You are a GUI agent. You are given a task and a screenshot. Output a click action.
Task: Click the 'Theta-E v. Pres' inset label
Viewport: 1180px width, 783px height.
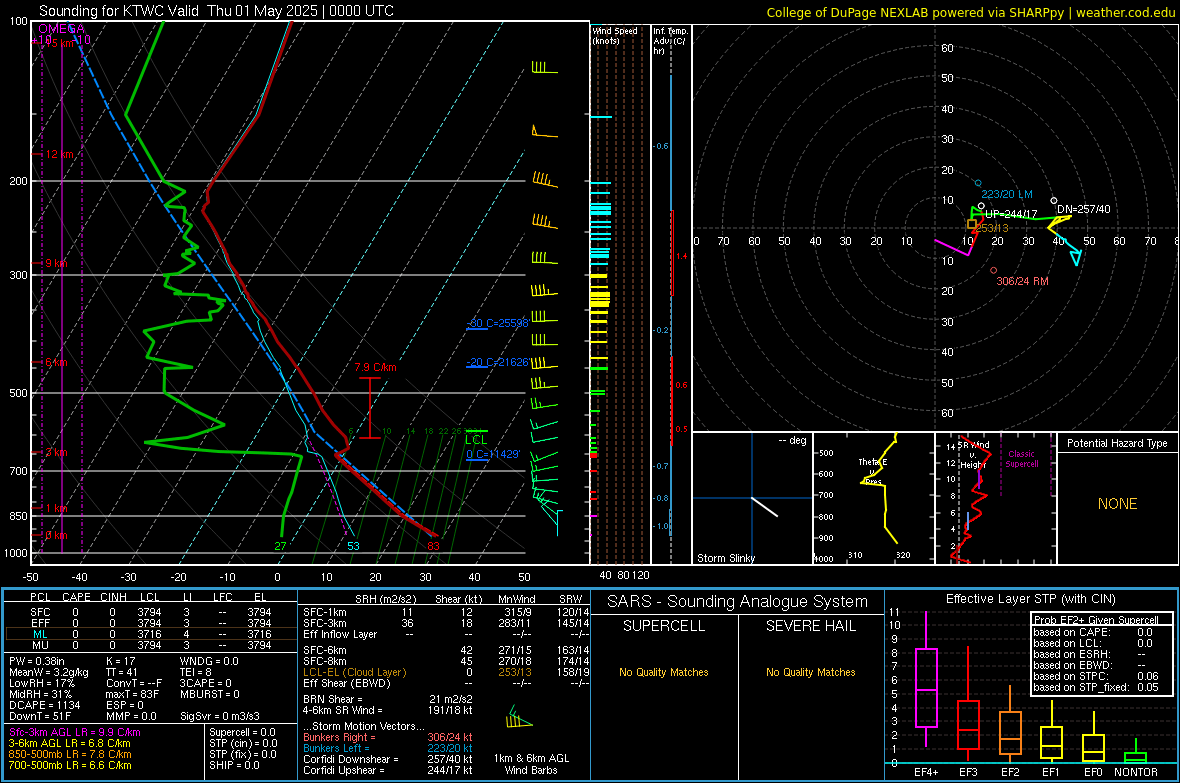pos(873,471)
